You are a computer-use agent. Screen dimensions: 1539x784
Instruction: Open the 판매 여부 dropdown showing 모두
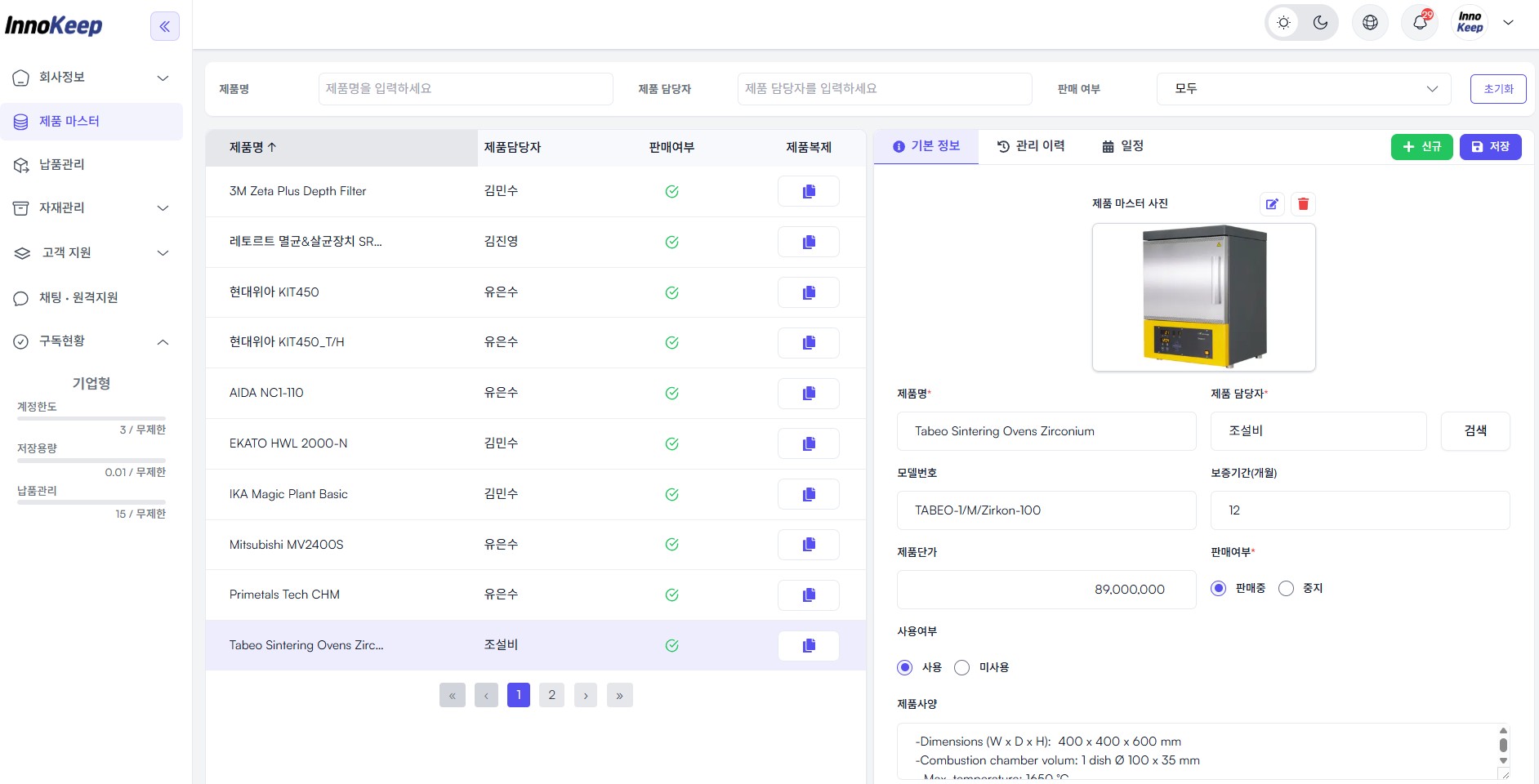[1303, 88]
